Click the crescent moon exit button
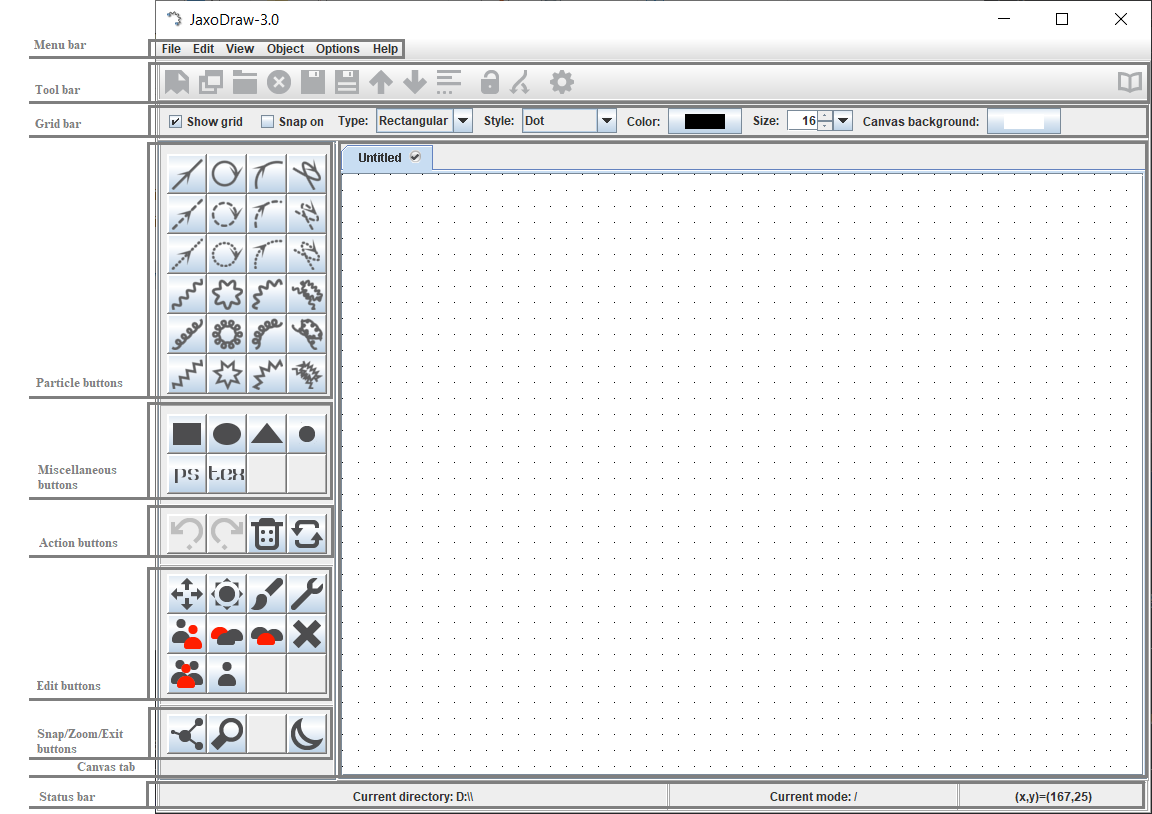 (306, 733)
